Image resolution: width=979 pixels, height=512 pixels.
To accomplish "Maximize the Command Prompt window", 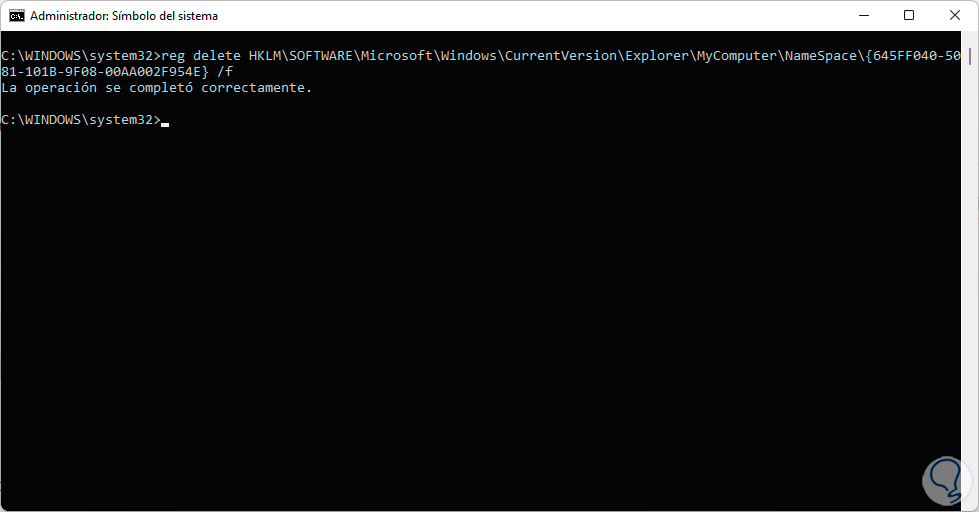I will [909, 16].
